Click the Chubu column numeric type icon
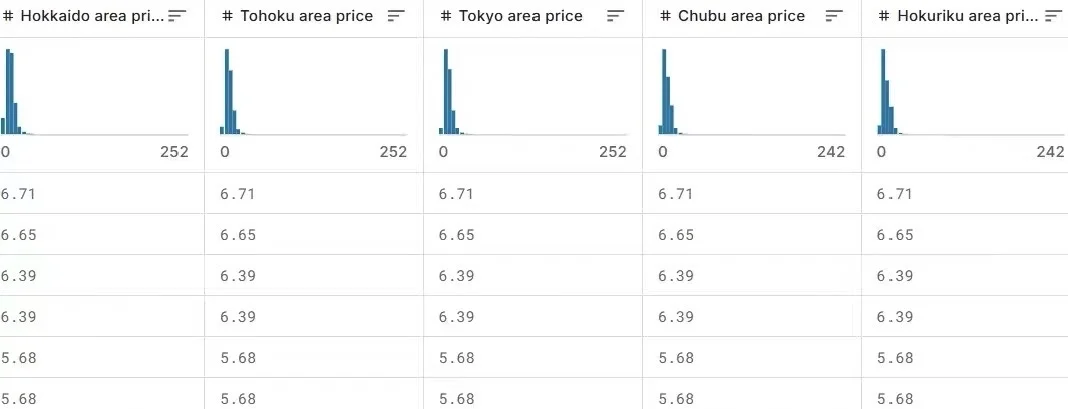The image size is (1068, 409). coord(665,17)
